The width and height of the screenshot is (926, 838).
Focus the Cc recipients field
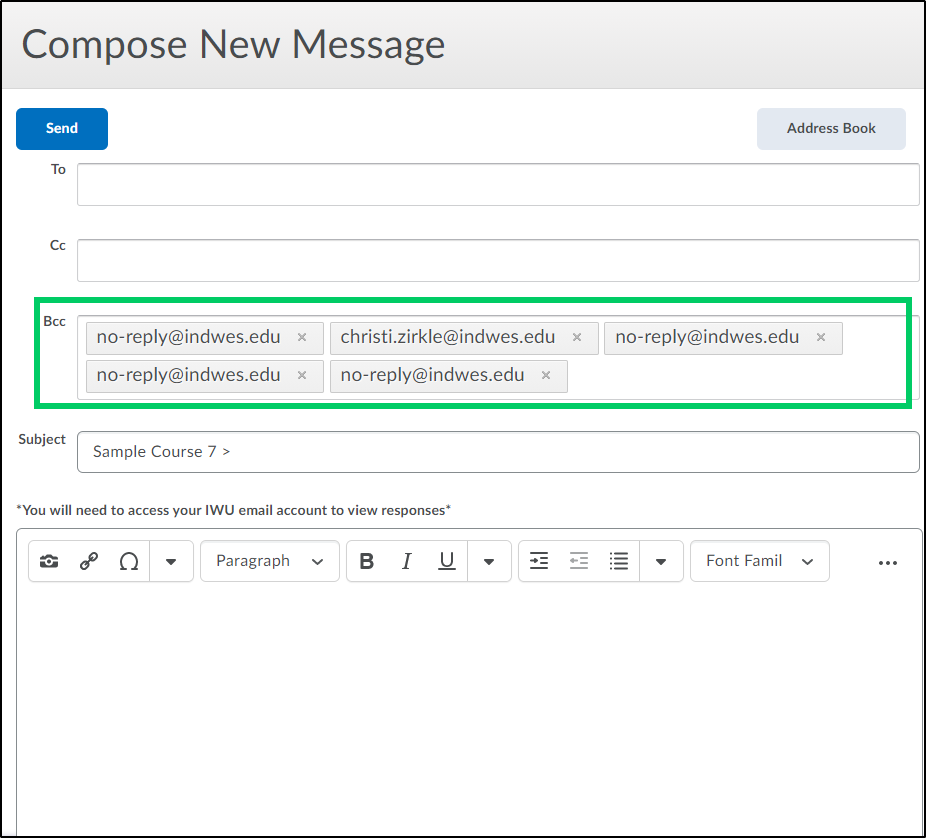[x=498, y=260]
